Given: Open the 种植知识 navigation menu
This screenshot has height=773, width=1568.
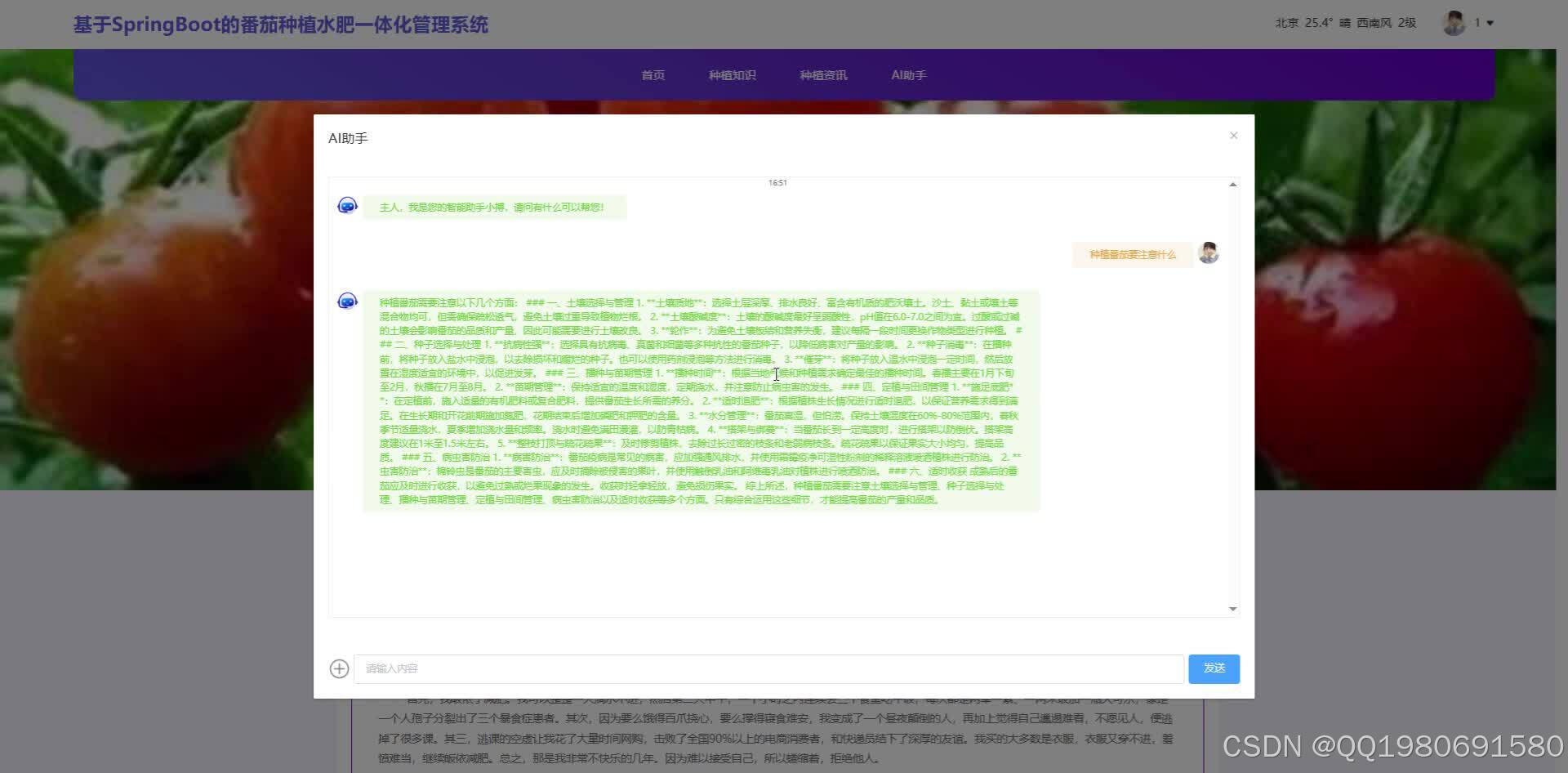Looking at the screenshot, I should pyautogui.click(x=732, y=74).
